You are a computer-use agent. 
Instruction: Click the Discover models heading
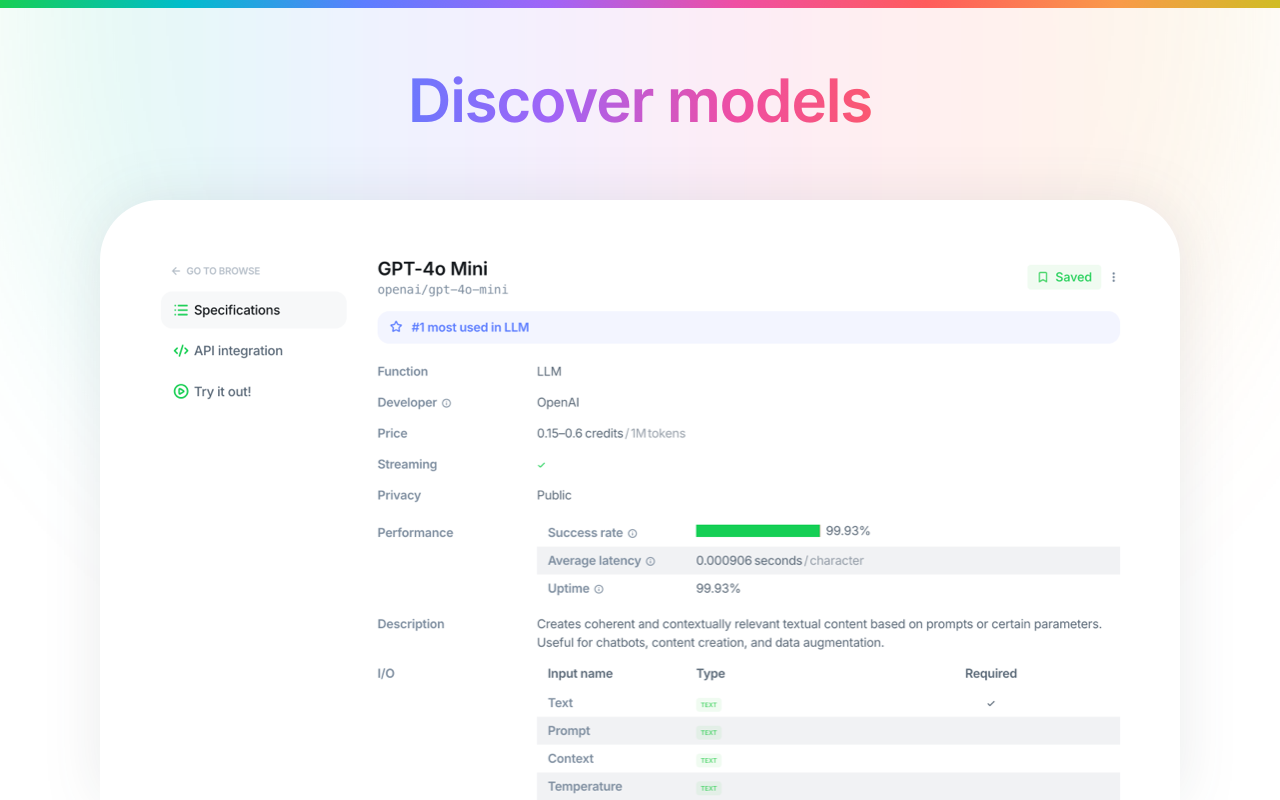pos(640,101)
